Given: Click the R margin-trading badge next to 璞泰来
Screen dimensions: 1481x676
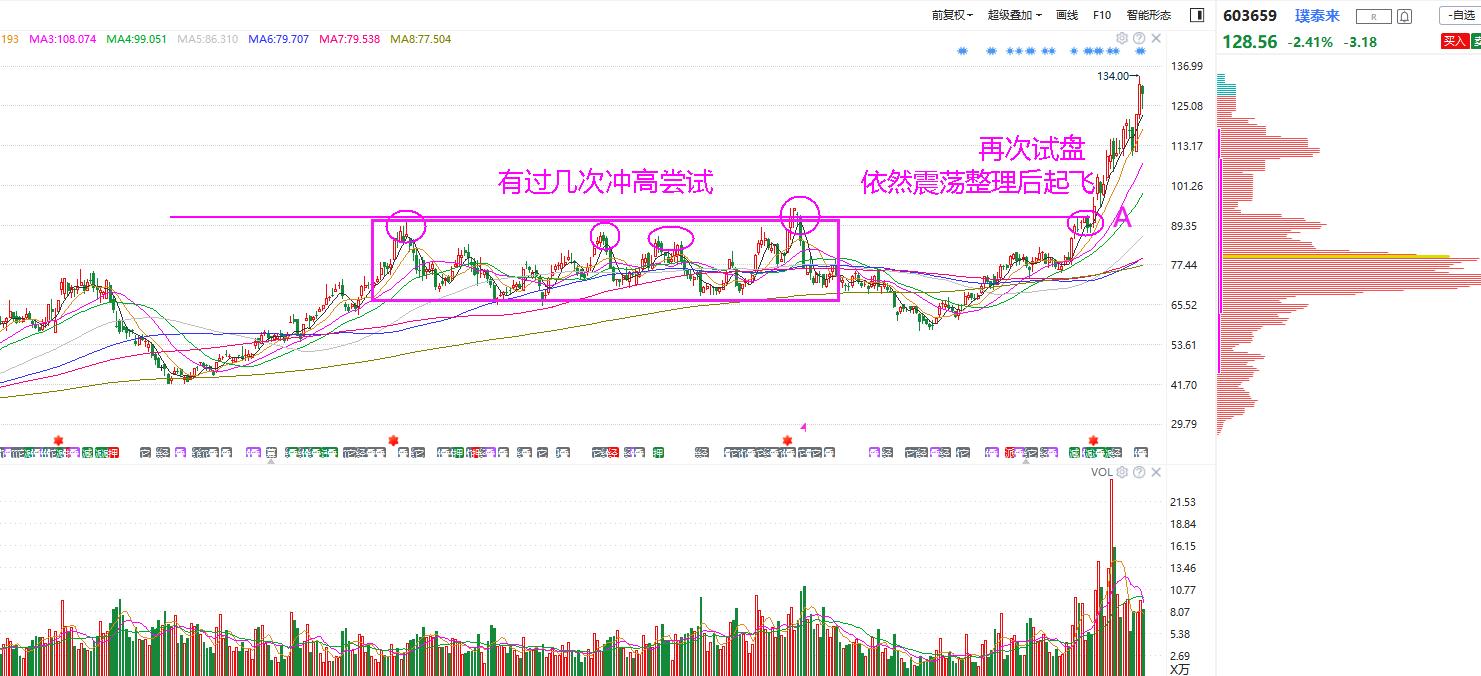Looking at the screenshot, I should coord(1374,16).
